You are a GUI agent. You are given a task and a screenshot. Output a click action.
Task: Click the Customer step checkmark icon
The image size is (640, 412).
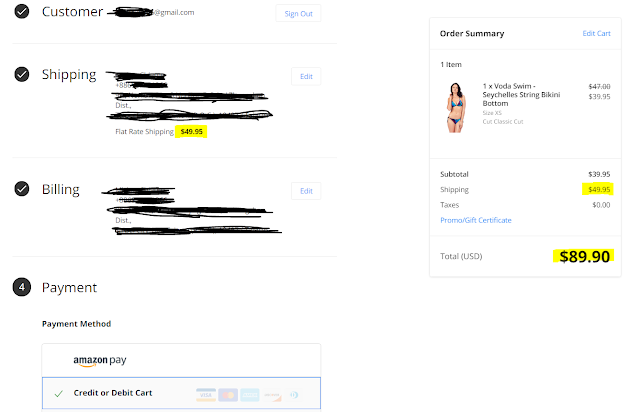click(22, 11)
